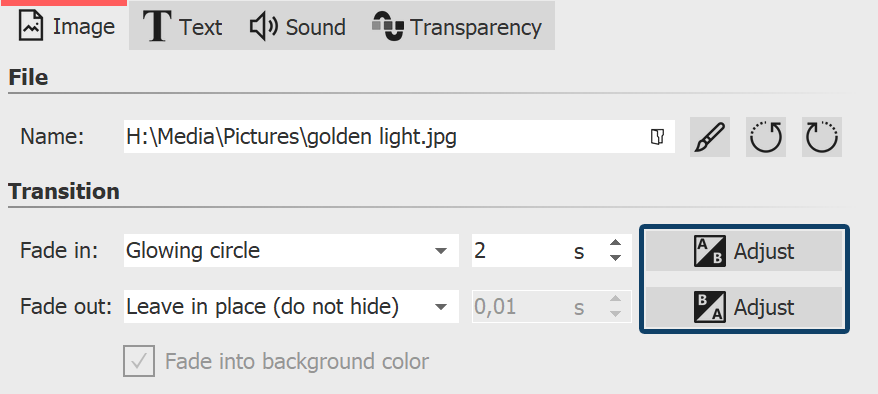Decrease Fade in duration with down arrow
This screenshot has width=878, height=394.
(615, 258)
